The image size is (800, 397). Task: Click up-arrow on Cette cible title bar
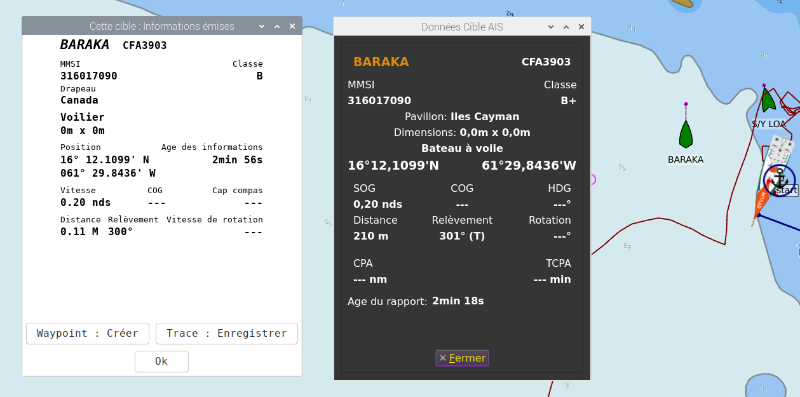point(277,27)
